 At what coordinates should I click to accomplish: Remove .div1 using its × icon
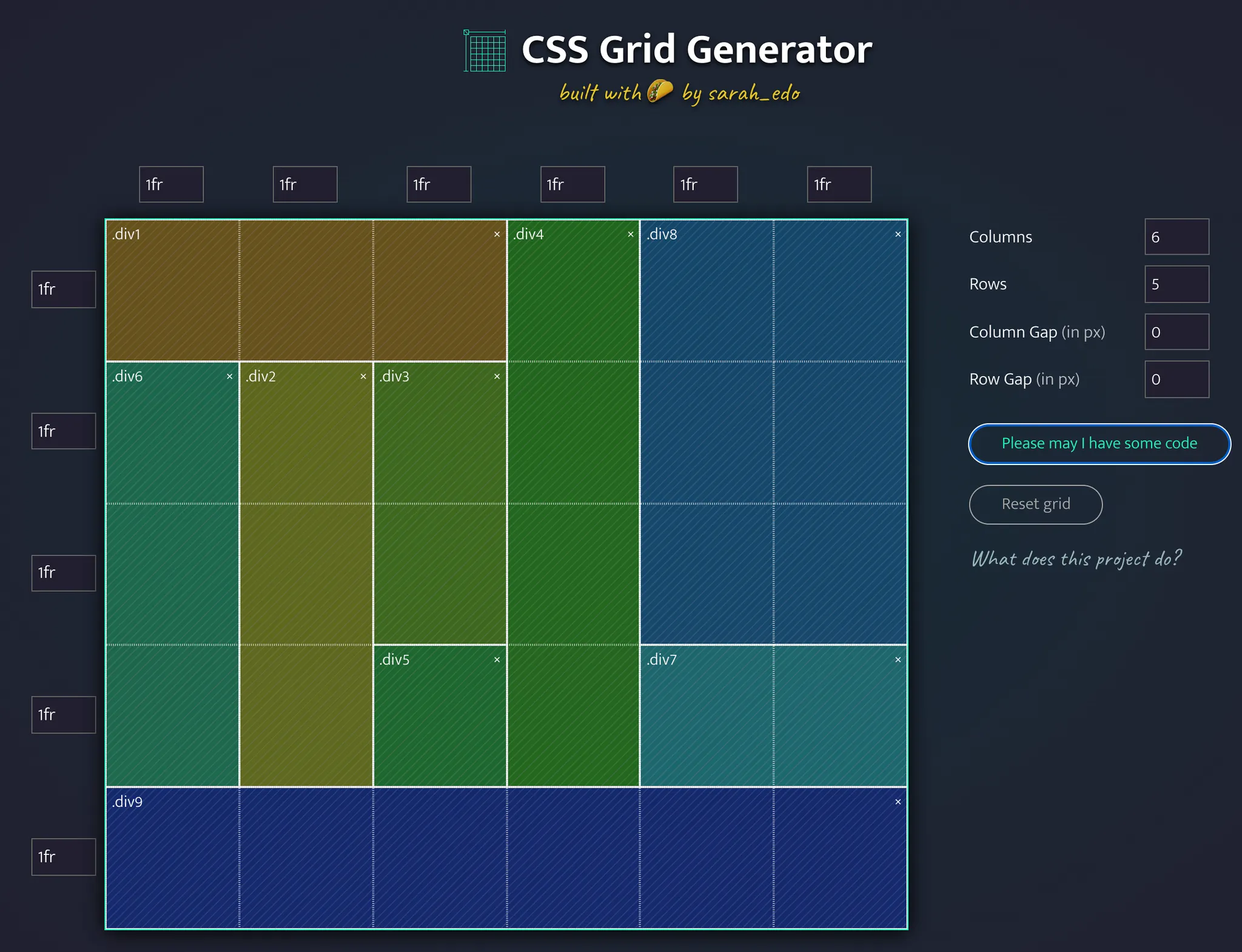click(497, 235)
